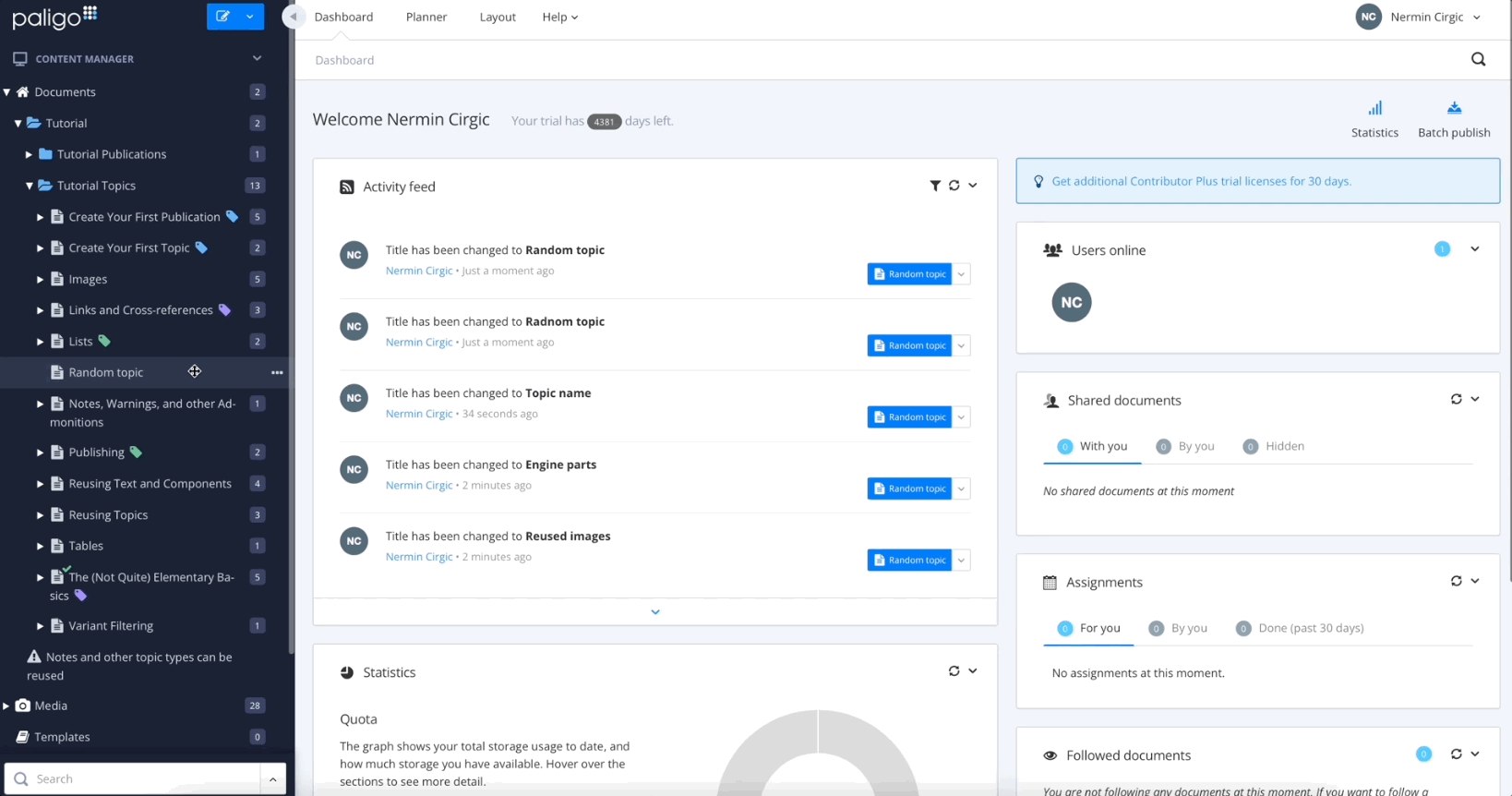The width and height of the screenshot is (1512, 796).
Task: Click the Contributor Plus trial licenses link
Action: pyautogui.click(x=1201, y=181)
